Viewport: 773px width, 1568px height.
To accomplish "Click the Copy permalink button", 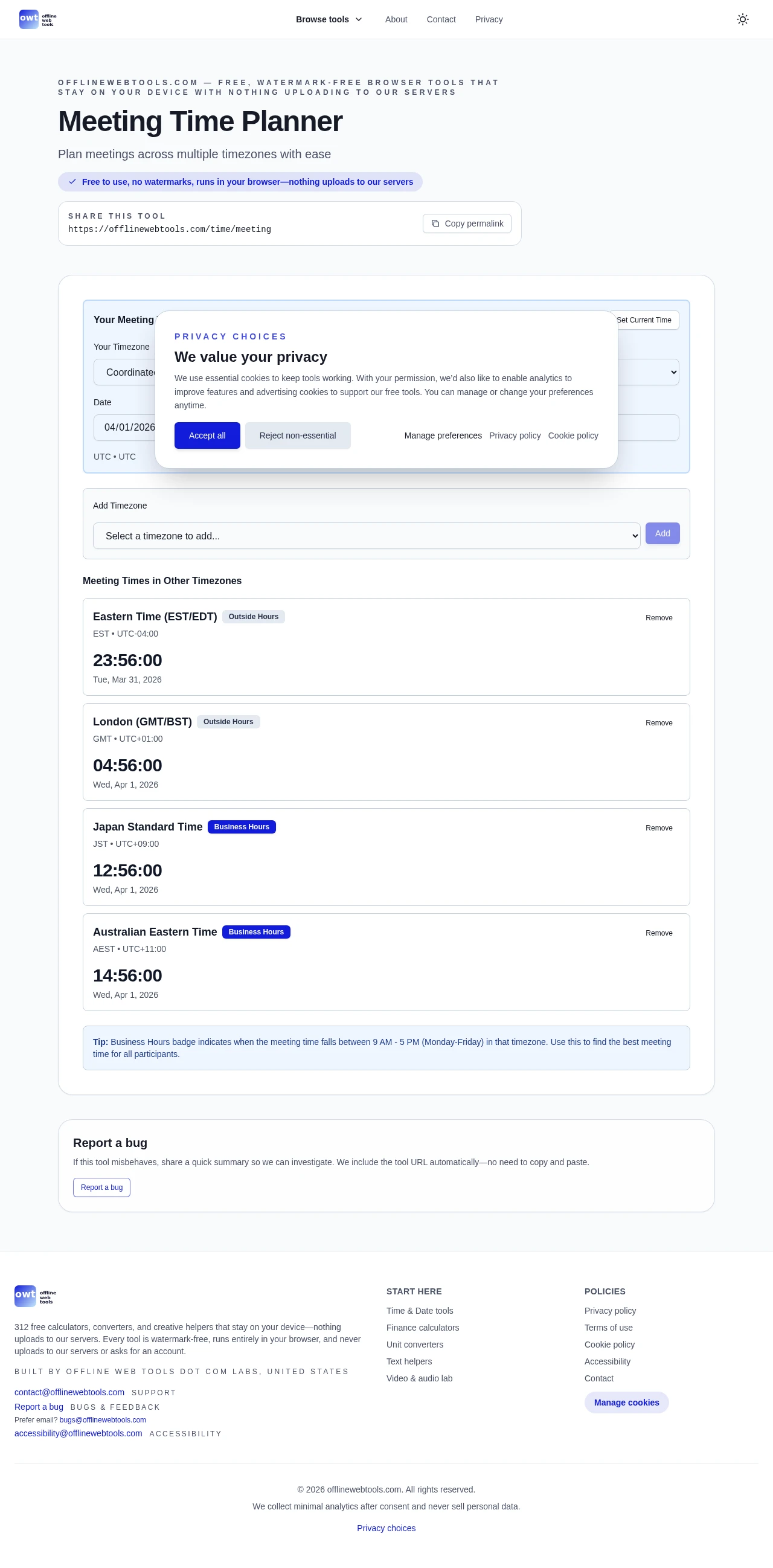I will (x=467, y=223).
